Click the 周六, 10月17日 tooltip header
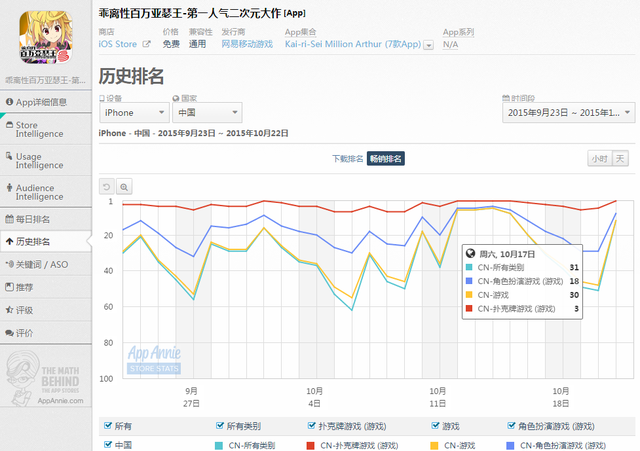Viewport: 640px width, 451px height. click(501, 254)
